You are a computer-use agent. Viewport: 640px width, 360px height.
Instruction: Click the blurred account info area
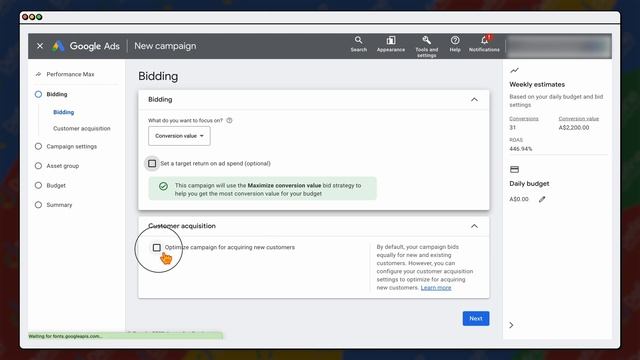558,46
